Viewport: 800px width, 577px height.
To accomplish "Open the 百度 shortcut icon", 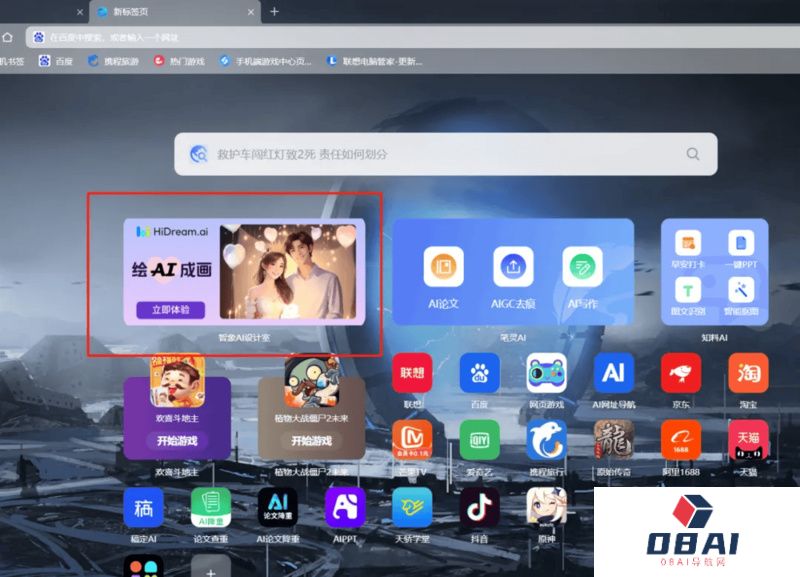I will click(479, 375).
